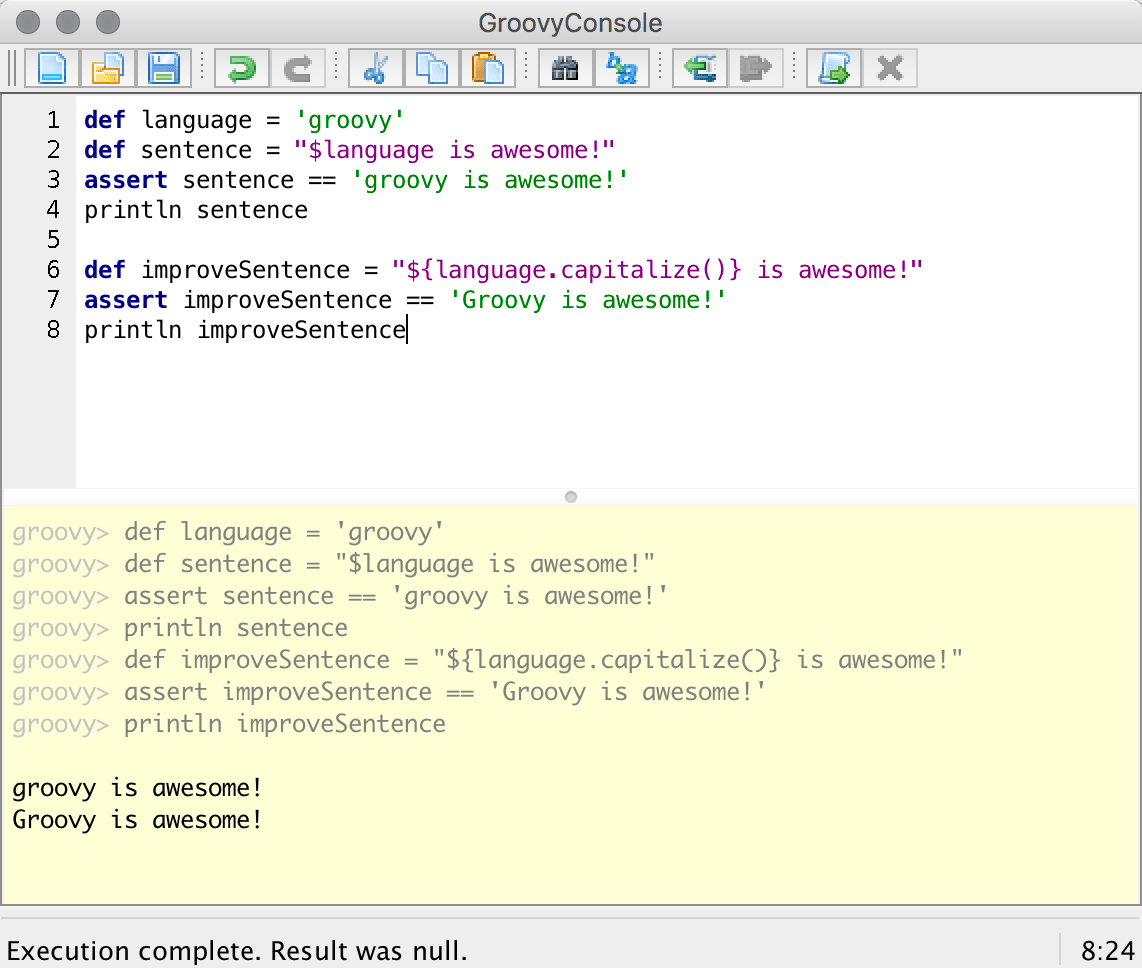Close the GroovyConsole window
Image resolution: width=1142 pixels, height=968 pixels.
click(x=28, y=22)
